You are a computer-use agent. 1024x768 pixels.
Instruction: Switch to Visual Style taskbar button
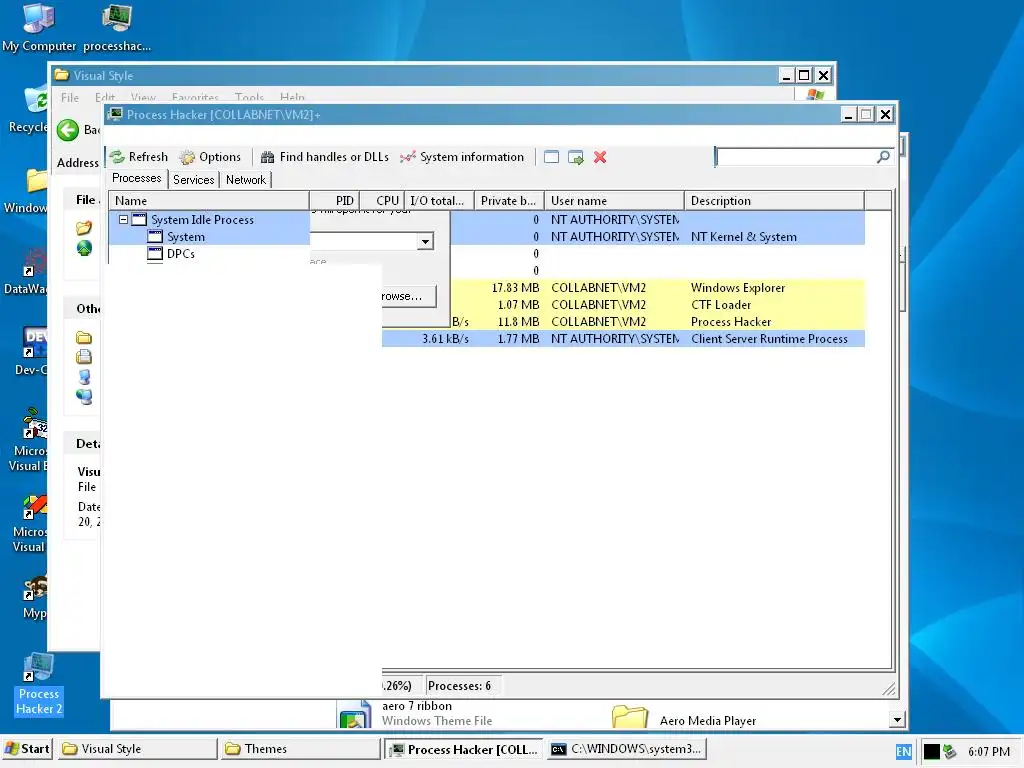tap(136, 748)
